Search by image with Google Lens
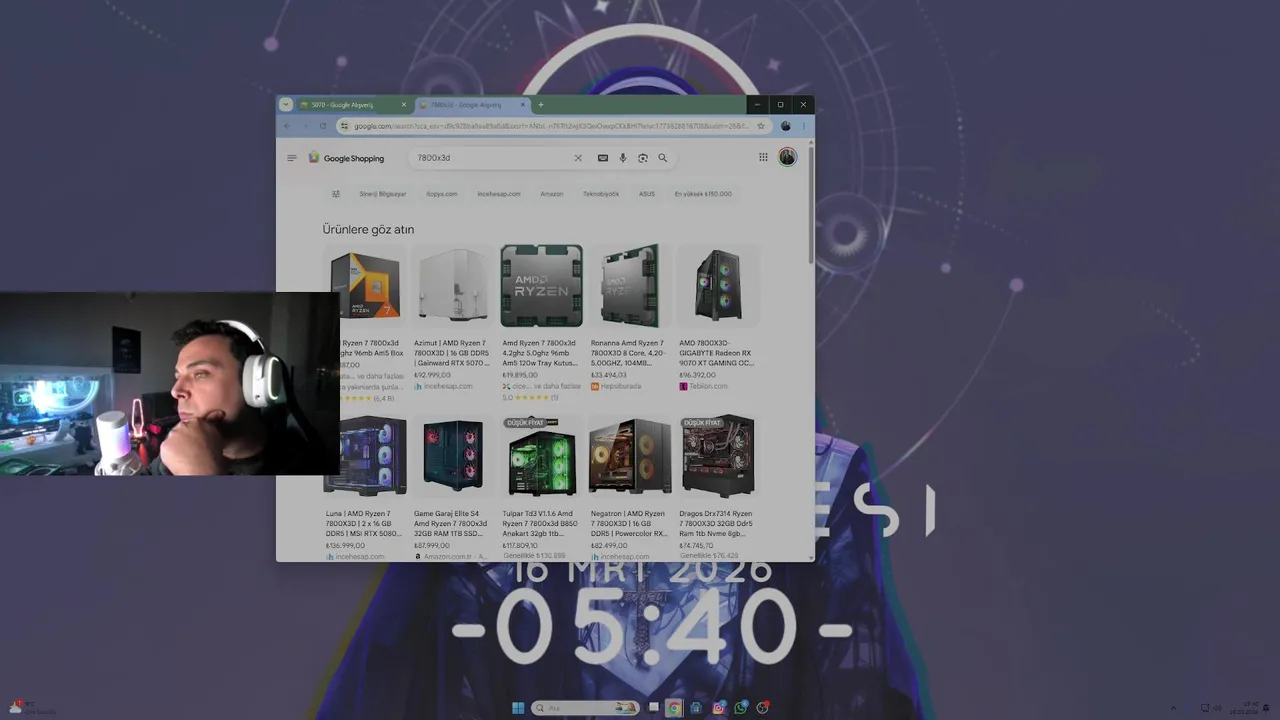Image resolution: width=1280 pixels, height=720 pixels. click(642, 158)
